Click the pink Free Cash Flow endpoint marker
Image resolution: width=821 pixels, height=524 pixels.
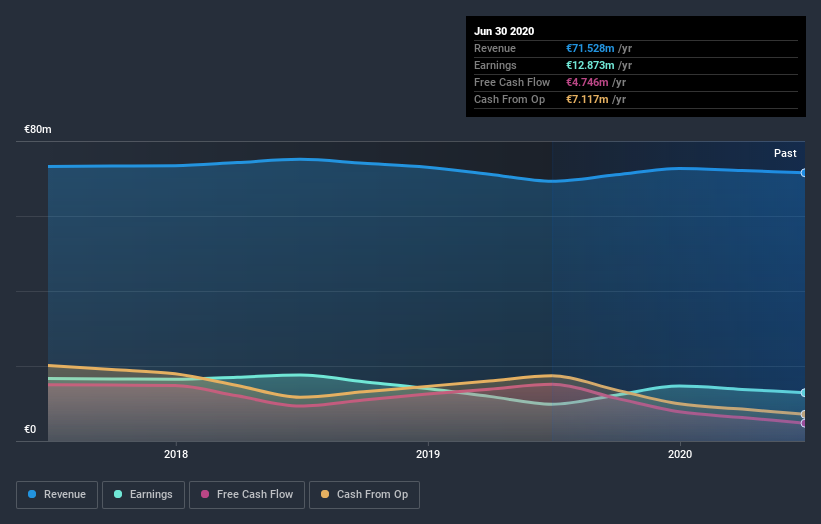pos(803,423)
